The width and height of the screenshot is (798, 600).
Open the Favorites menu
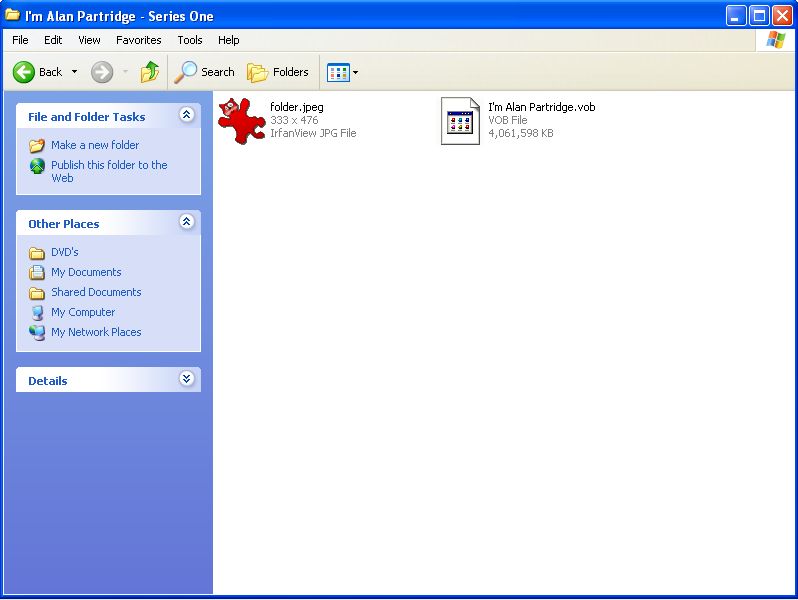point(138,40)
